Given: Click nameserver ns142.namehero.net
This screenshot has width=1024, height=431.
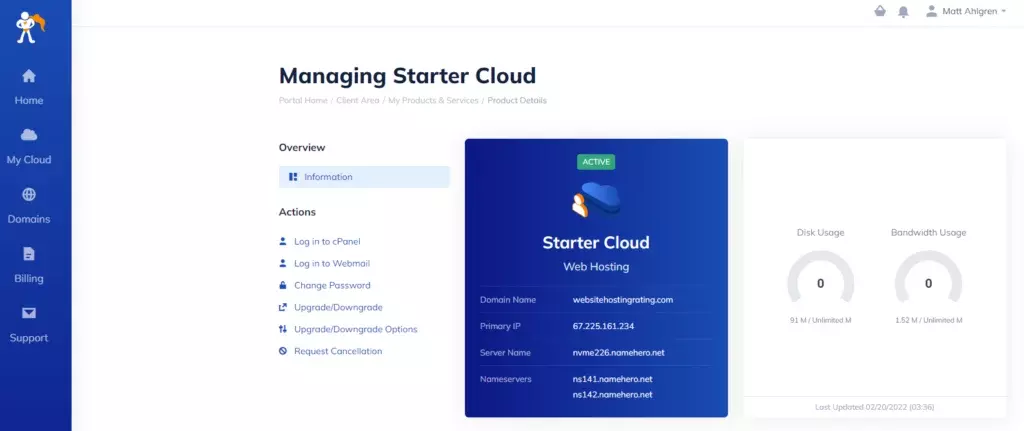Looking at the screenshot, I should tap(613, 394).
